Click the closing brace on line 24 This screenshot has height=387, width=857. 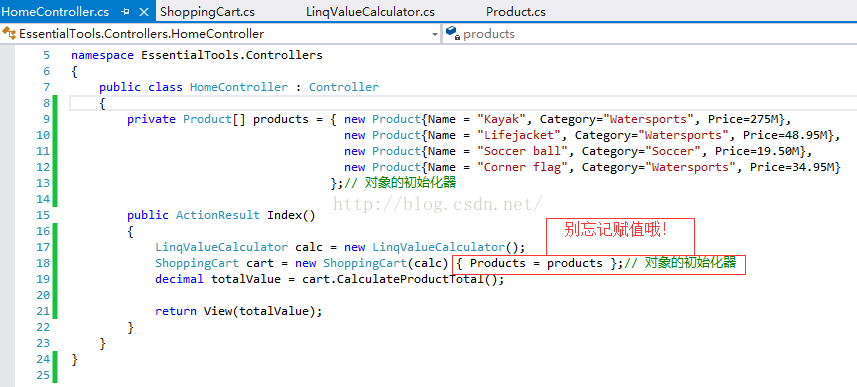tap(75, 359)
